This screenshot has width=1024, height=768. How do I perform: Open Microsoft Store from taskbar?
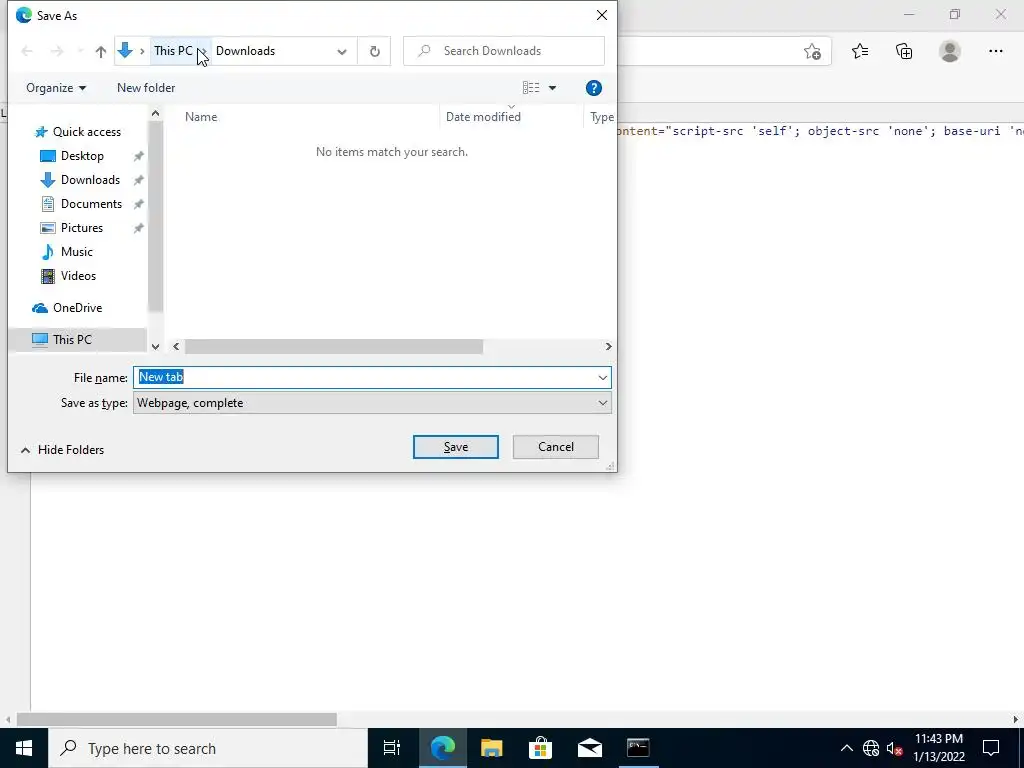click(540, 748)
